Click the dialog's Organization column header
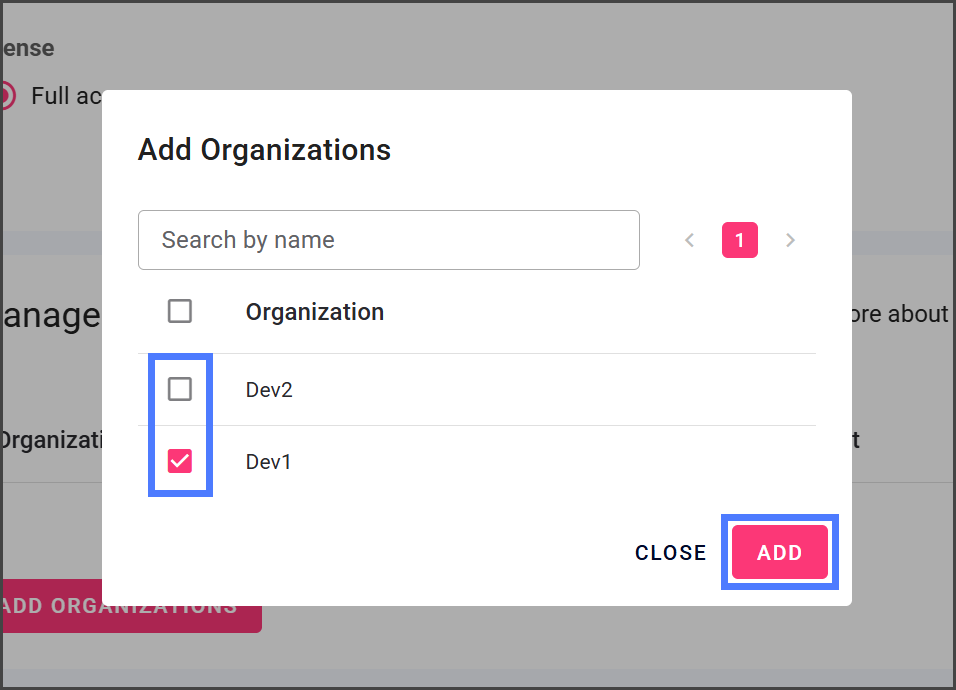956x690 pixels. pyautogui.click(x=315, y=312)
